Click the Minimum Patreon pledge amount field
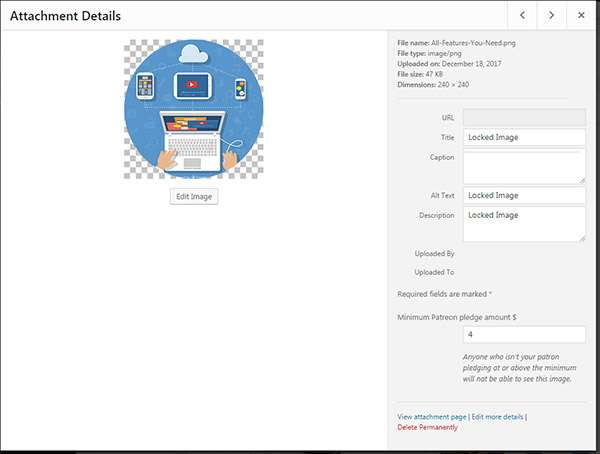Image resolution: width=600 pixels, height=454 pixels. pyautogui.click(x=524, y=334)
